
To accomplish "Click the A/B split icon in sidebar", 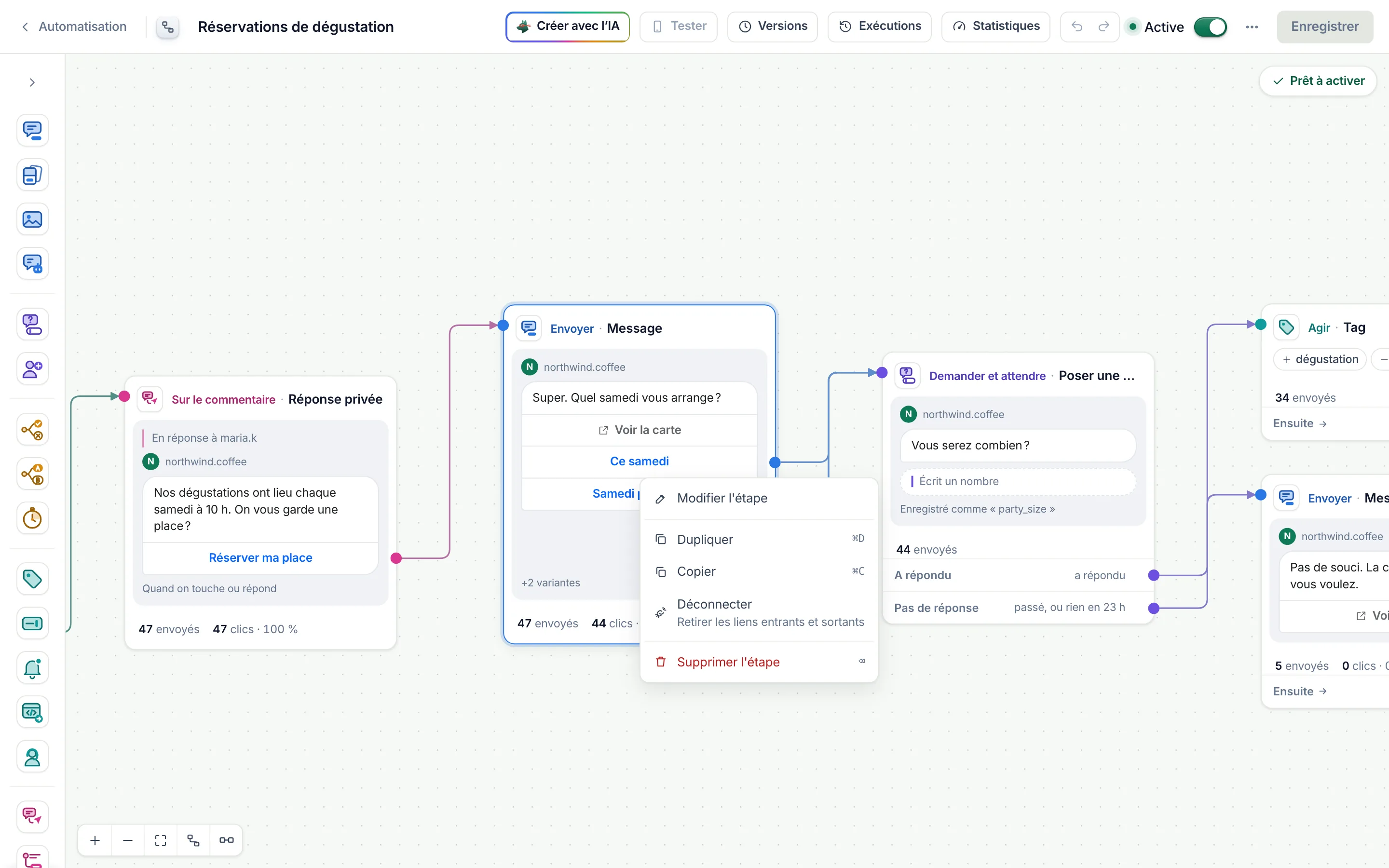I will tap(32, 474).
